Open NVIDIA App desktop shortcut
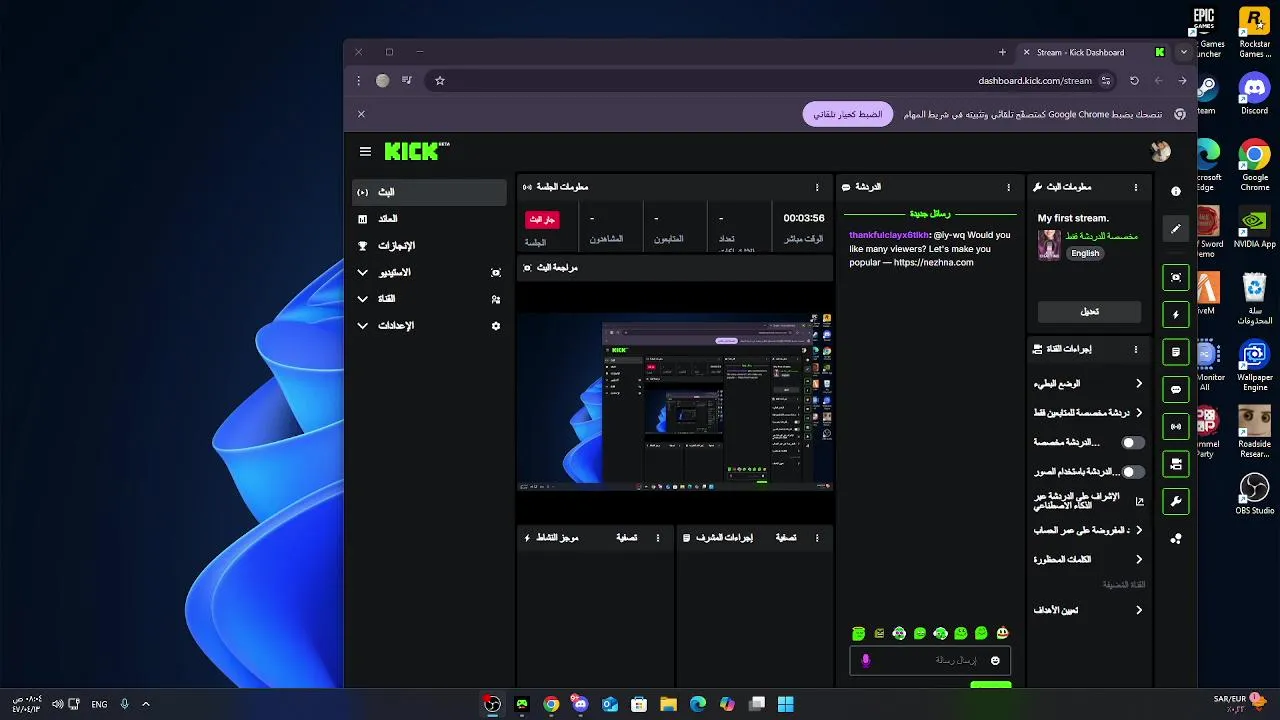Image resolution: width=1280 pixels, height=720 pixels. 1254,229
